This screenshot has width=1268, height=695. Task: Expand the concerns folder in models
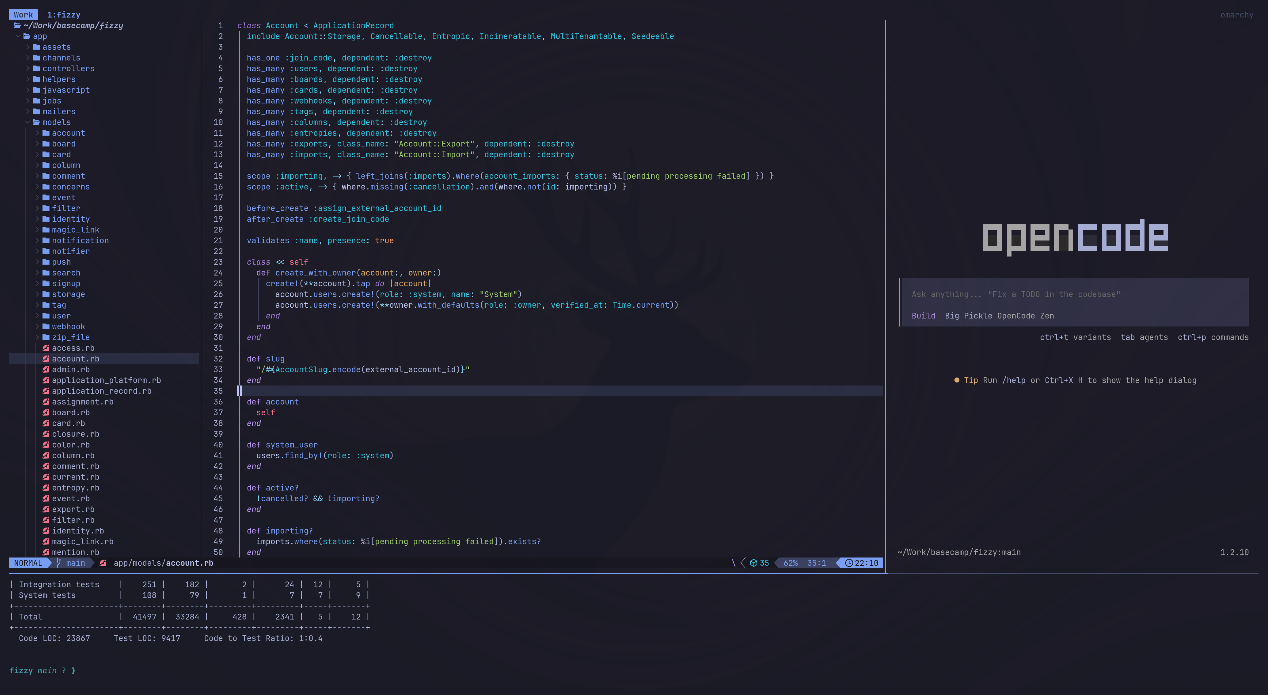tap(36, 187)
